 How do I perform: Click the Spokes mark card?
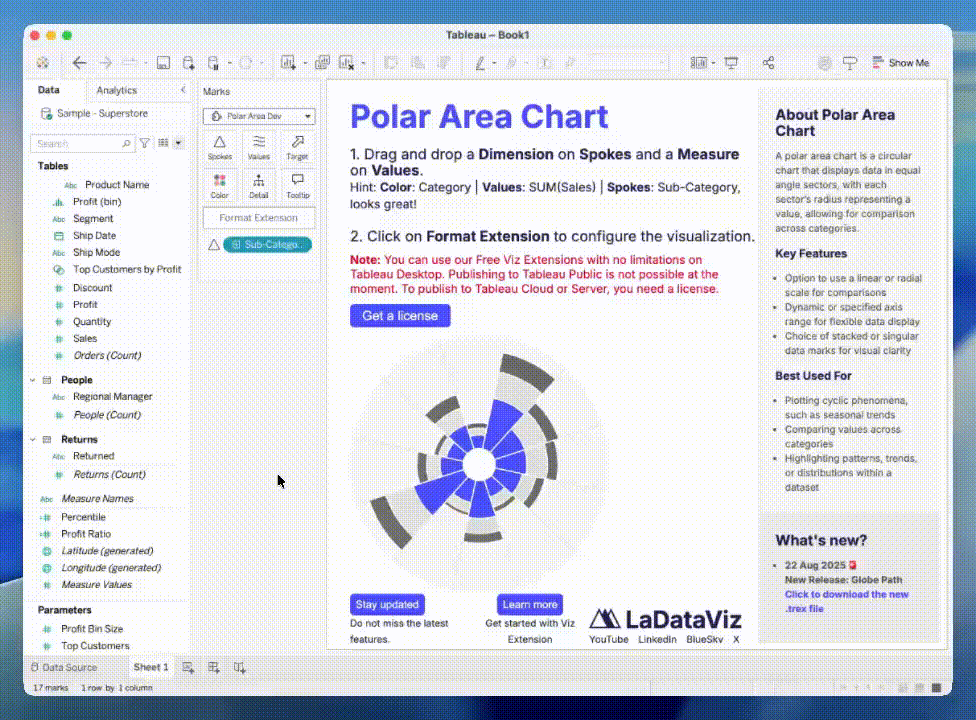tap(220, 148)
